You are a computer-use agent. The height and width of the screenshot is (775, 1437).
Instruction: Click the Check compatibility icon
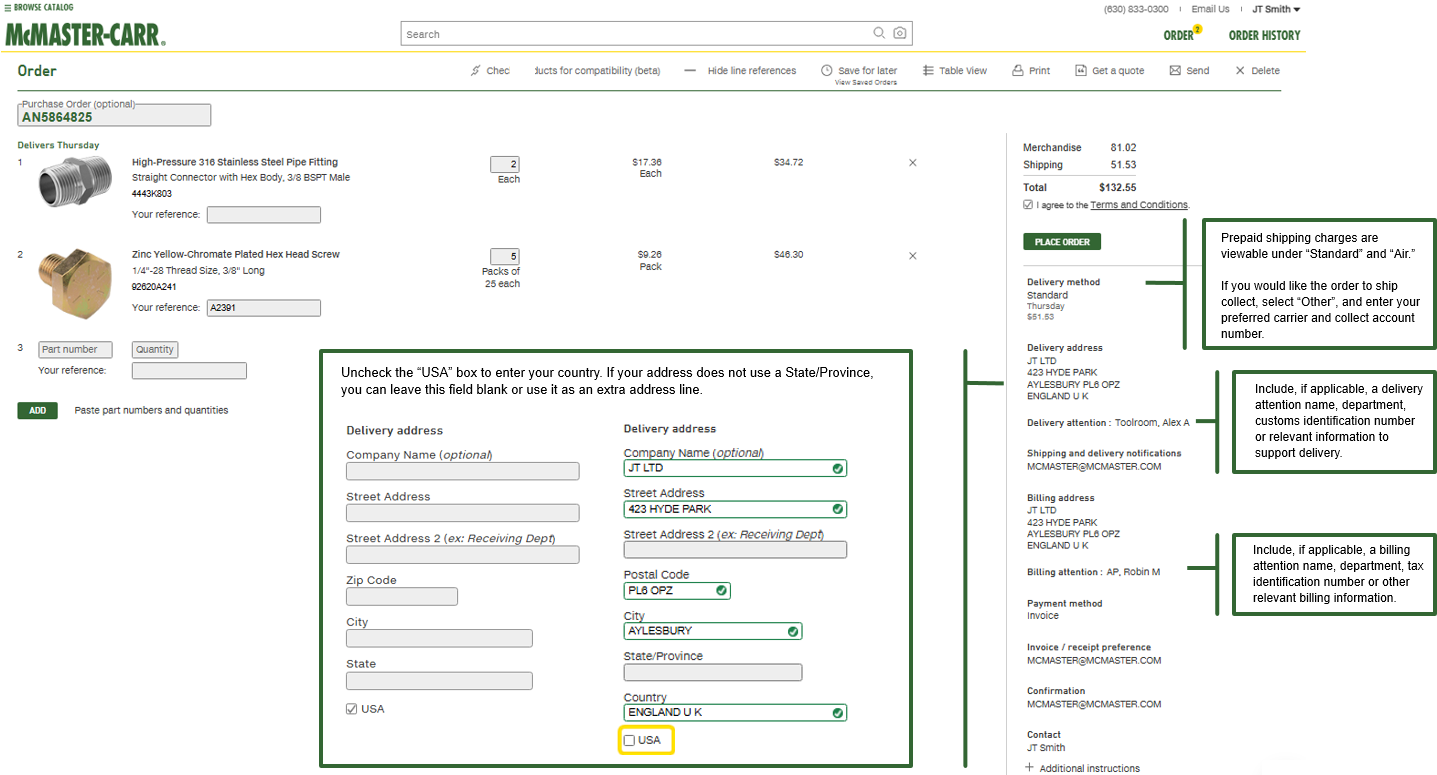tap(476, 71)
